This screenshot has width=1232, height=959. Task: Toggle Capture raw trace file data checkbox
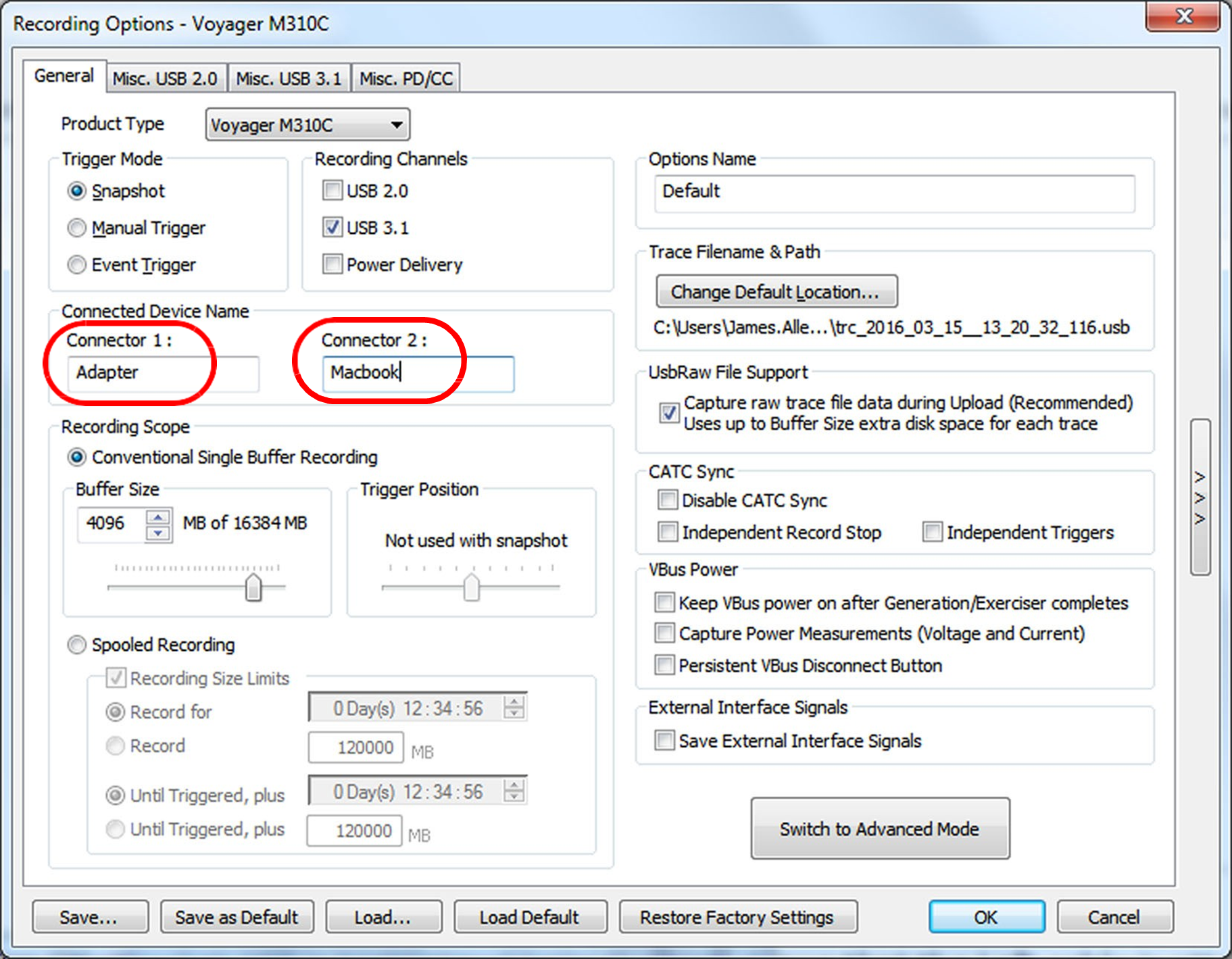point(669,412)
